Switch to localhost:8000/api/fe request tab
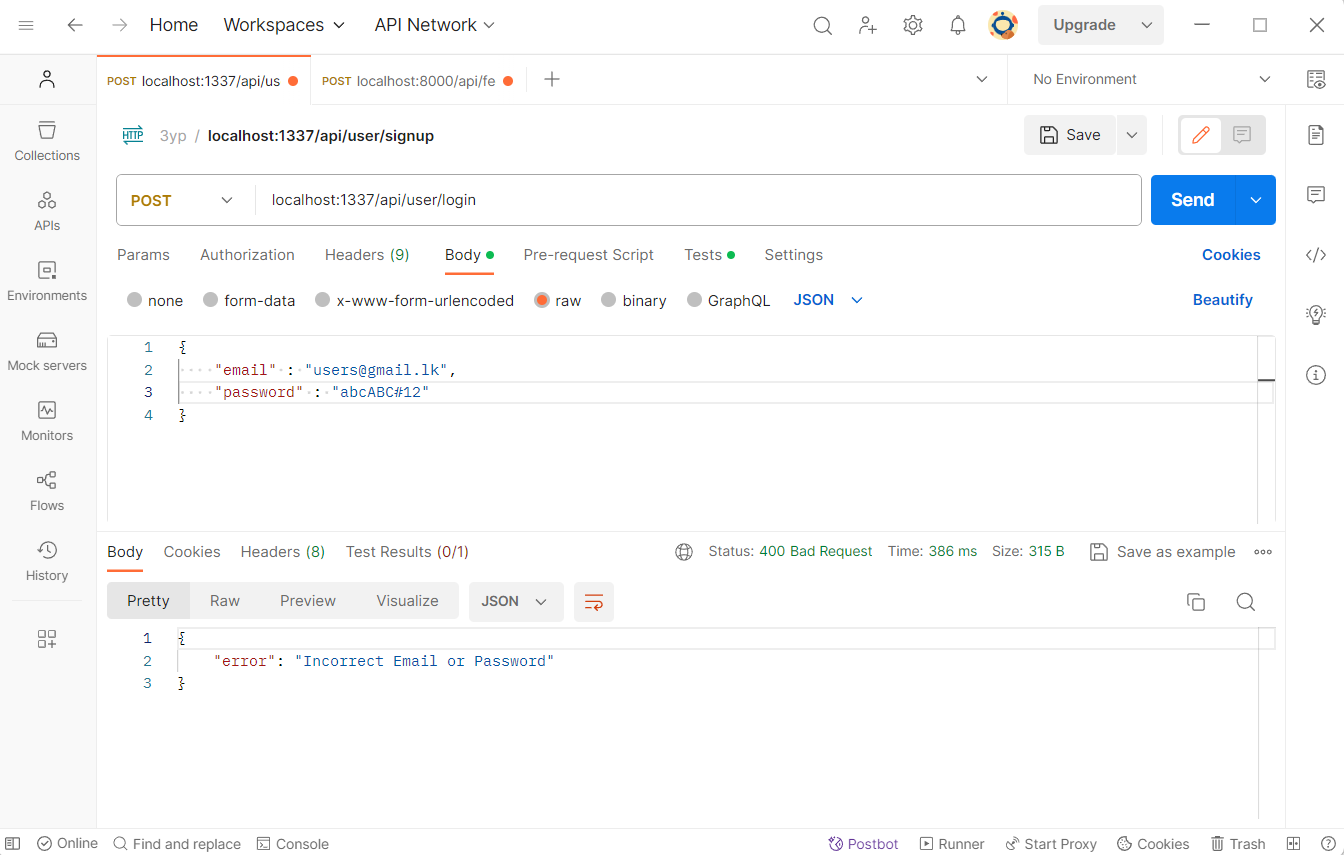 point(417,80)
